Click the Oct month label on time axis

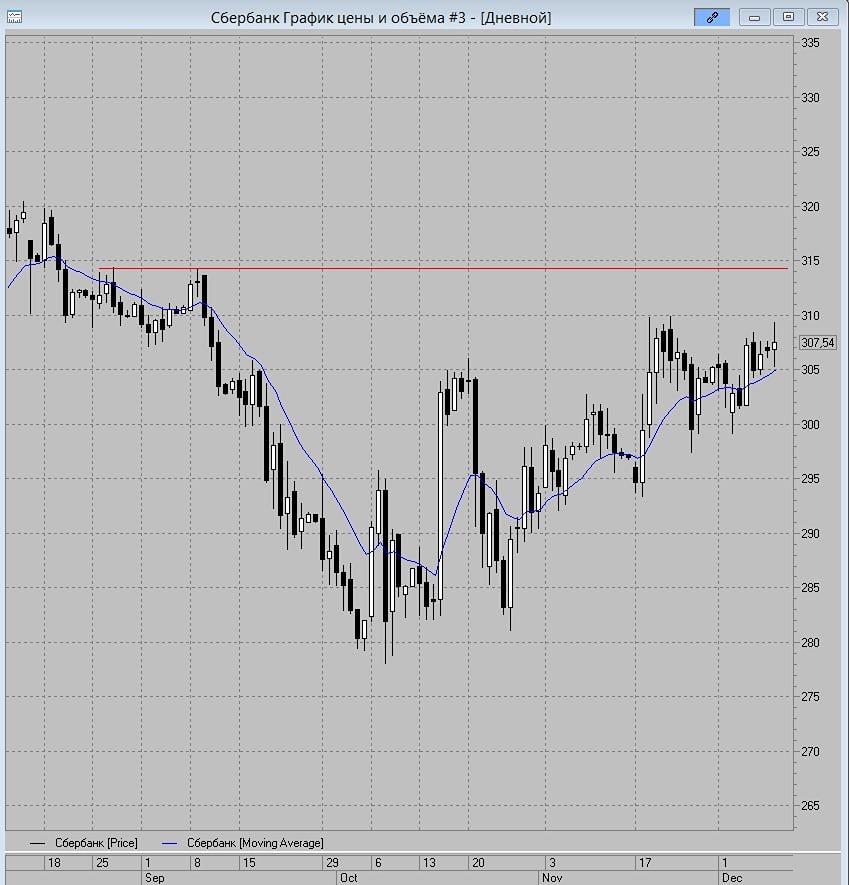click(348, 878)
